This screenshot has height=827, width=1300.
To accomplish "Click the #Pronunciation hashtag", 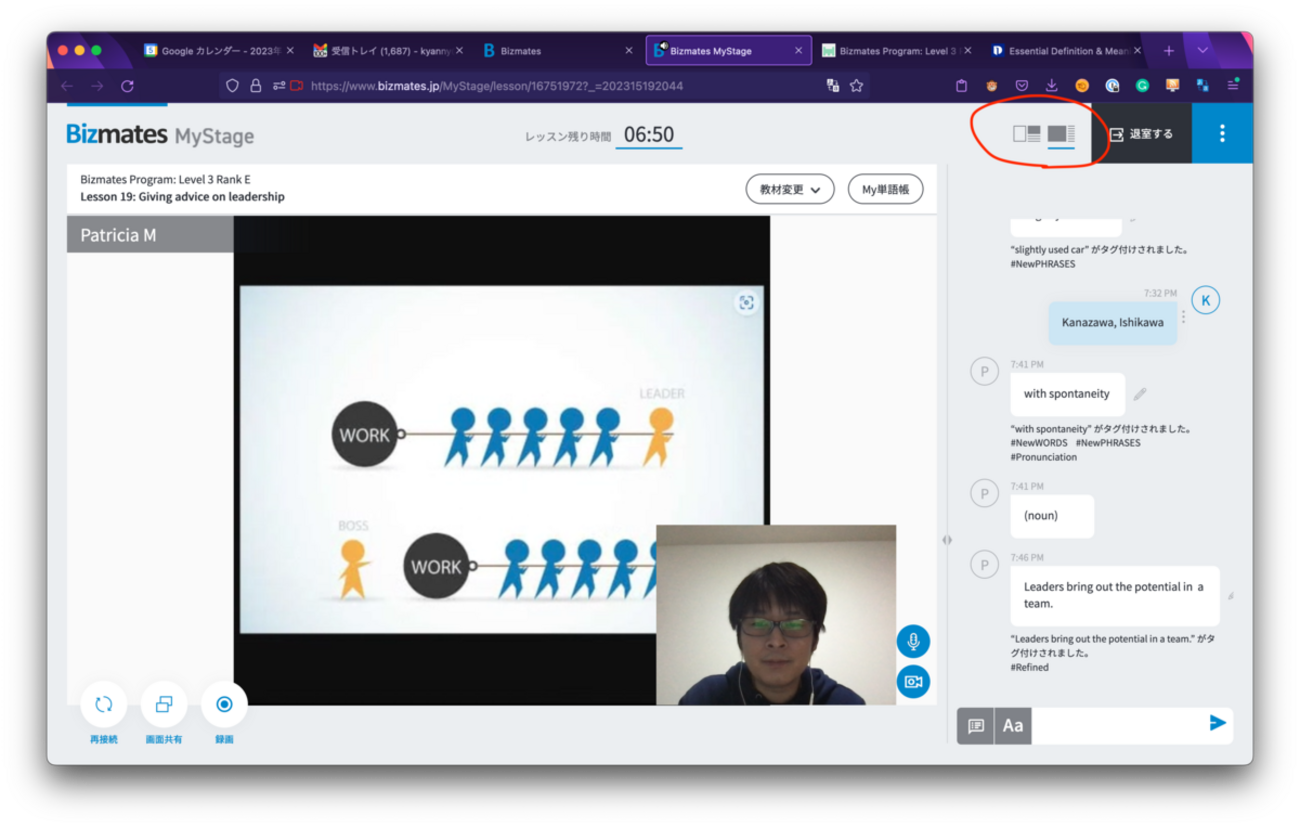I will [x=1043, y=457].
